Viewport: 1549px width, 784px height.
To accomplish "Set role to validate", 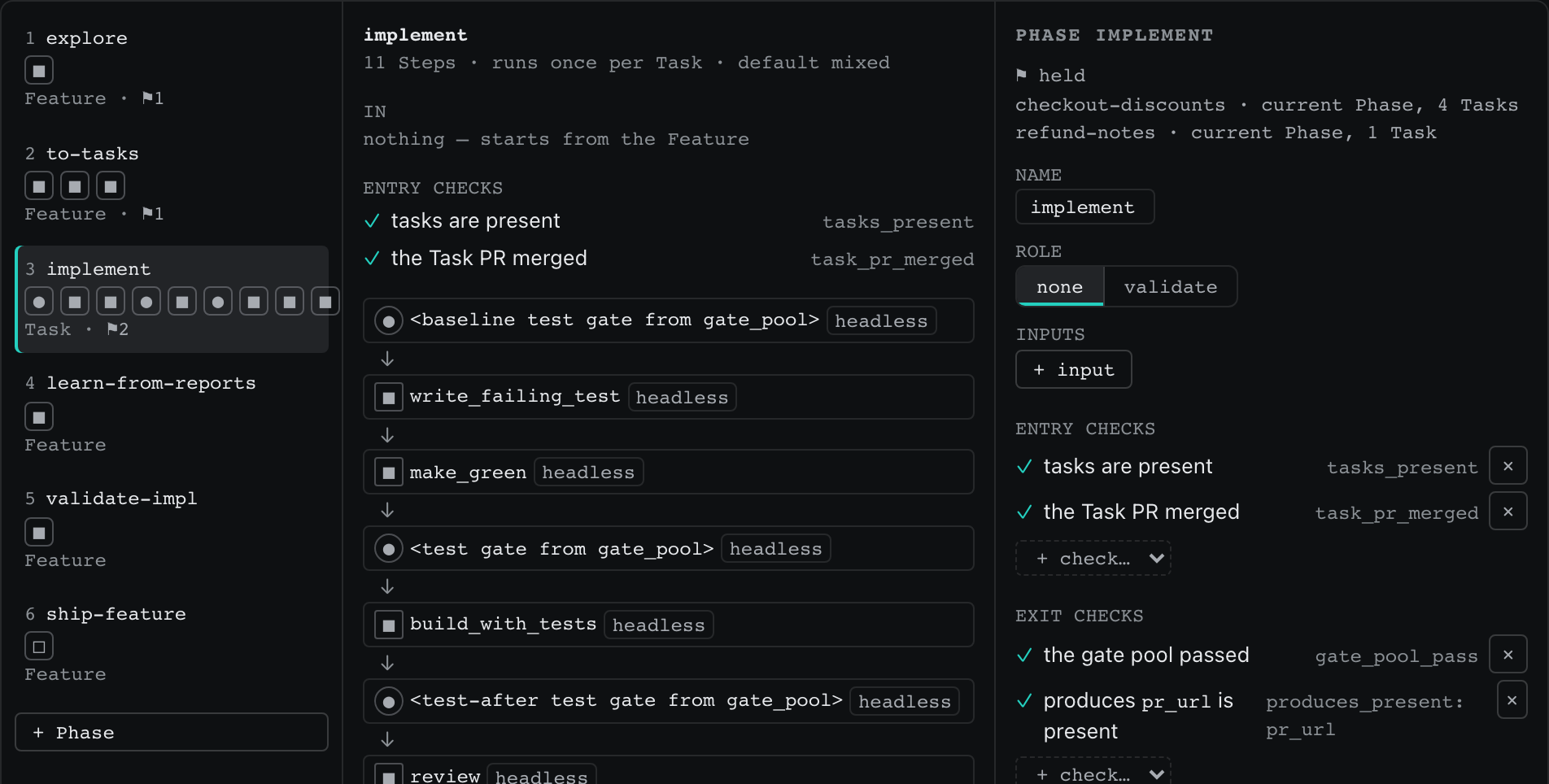I will (x=1171, y=286).
